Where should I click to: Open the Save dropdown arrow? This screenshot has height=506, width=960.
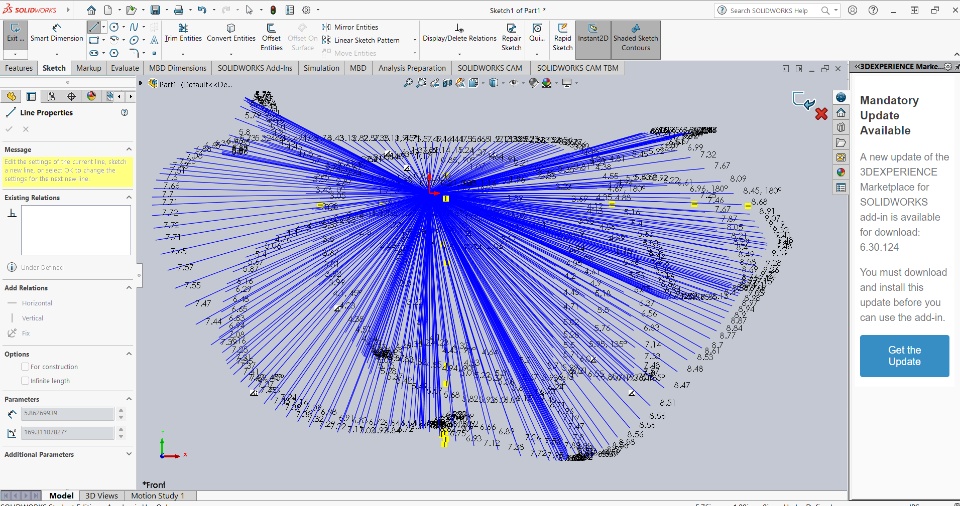point(165,10)
